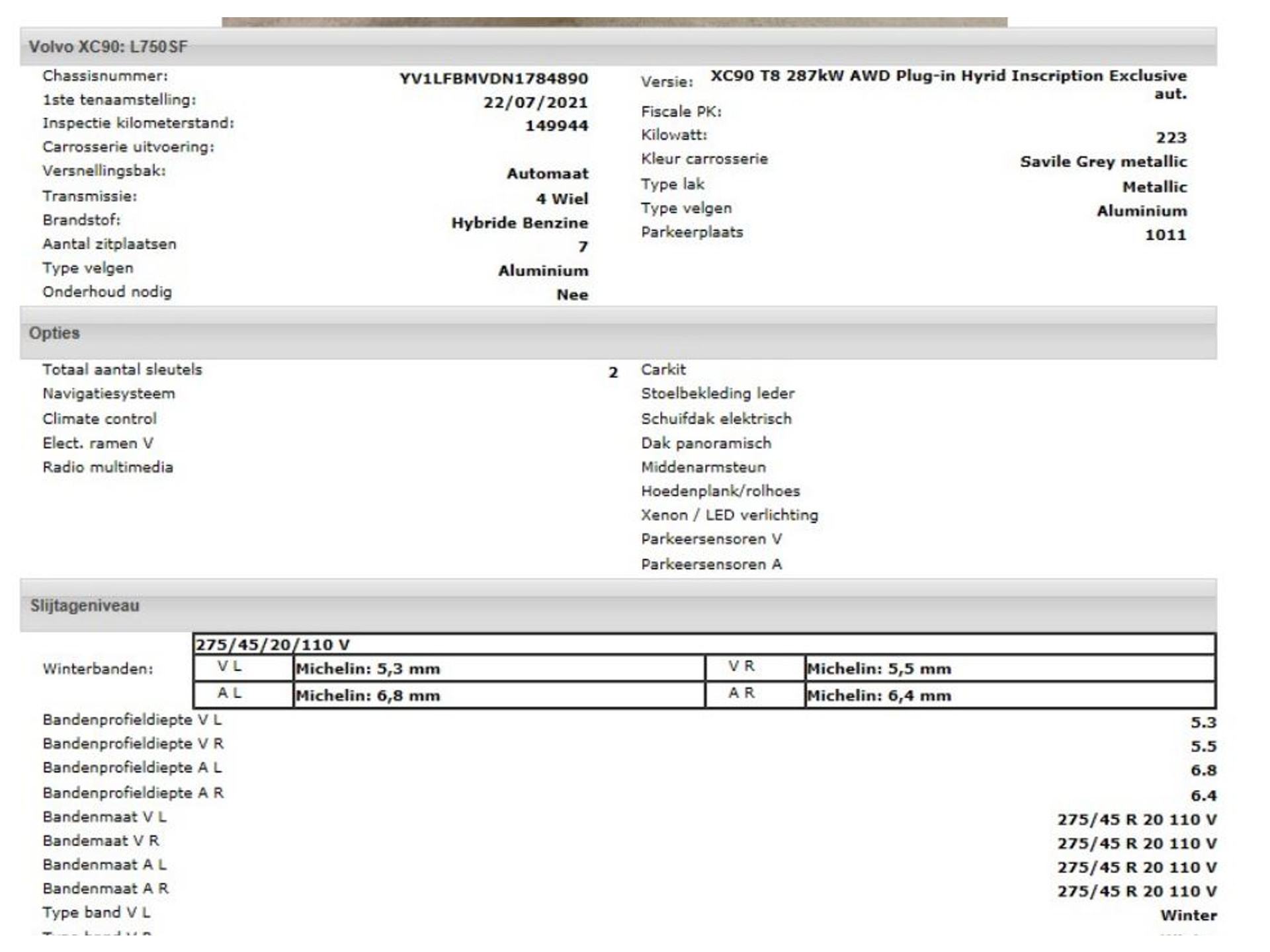Click the 4 Wiel transmission value

(x=562, y=198)
